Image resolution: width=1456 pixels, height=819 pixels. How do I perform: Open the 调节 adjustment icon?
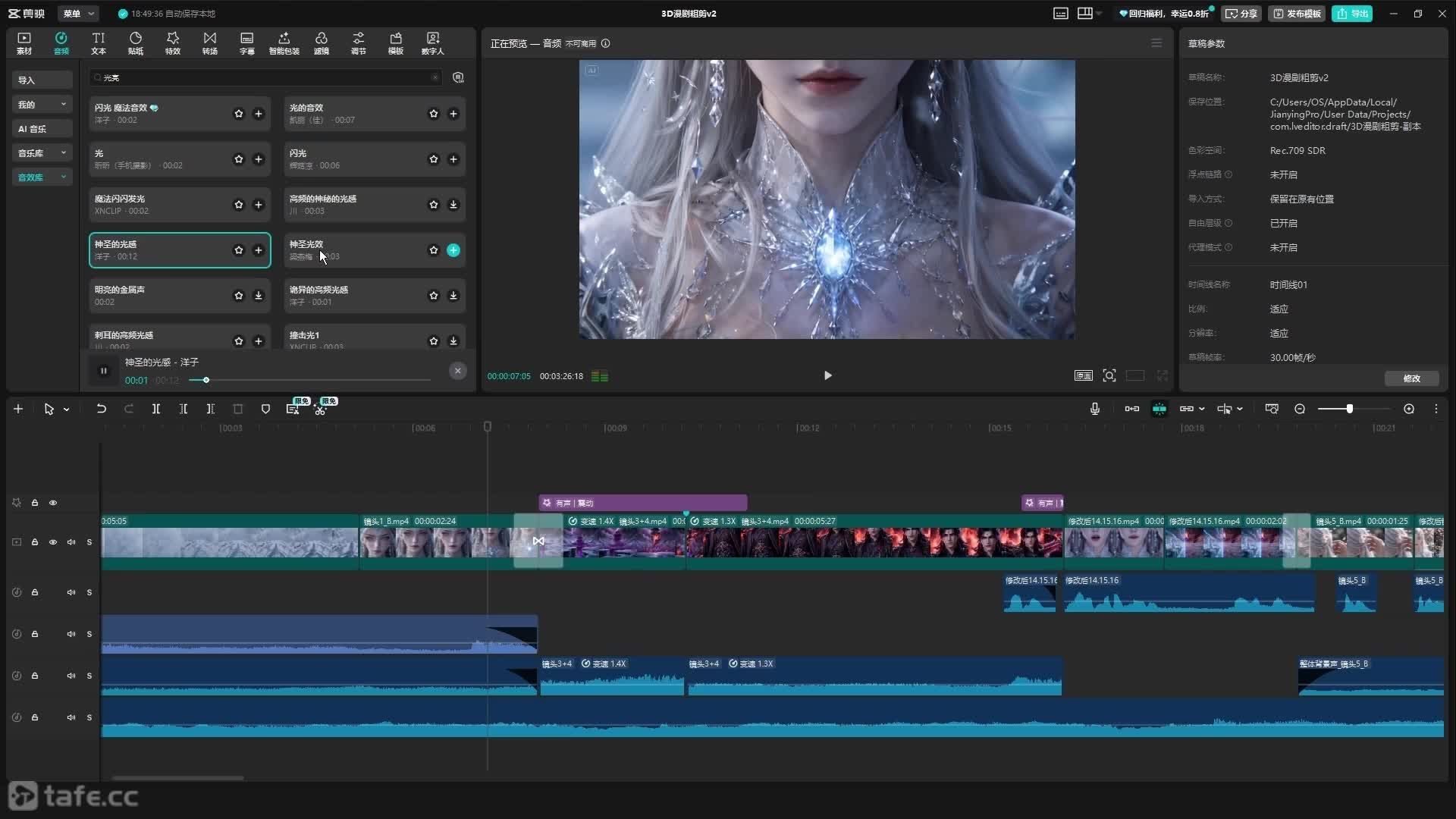coord(359,43)
